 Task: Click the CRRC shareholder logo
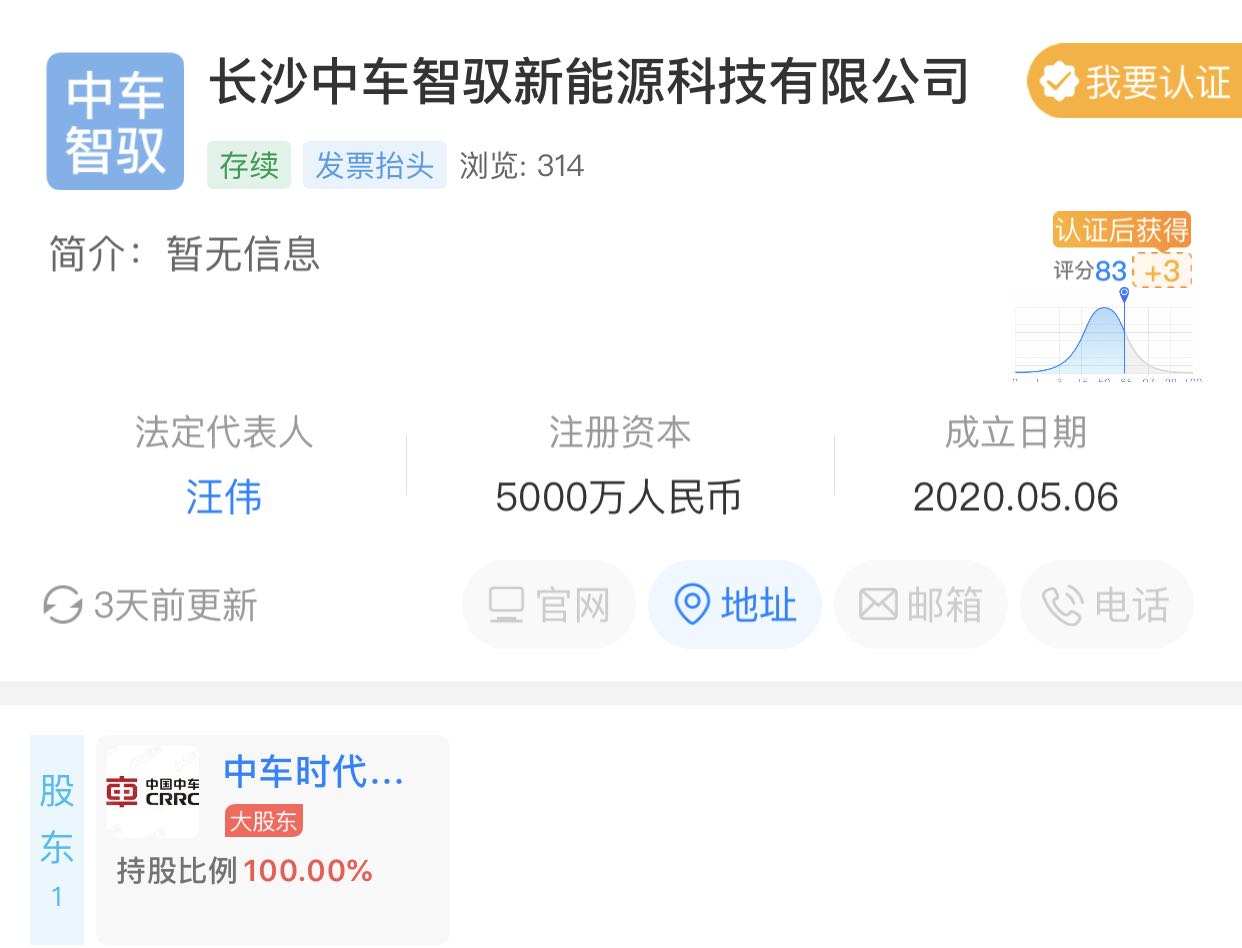click(153, 791)
